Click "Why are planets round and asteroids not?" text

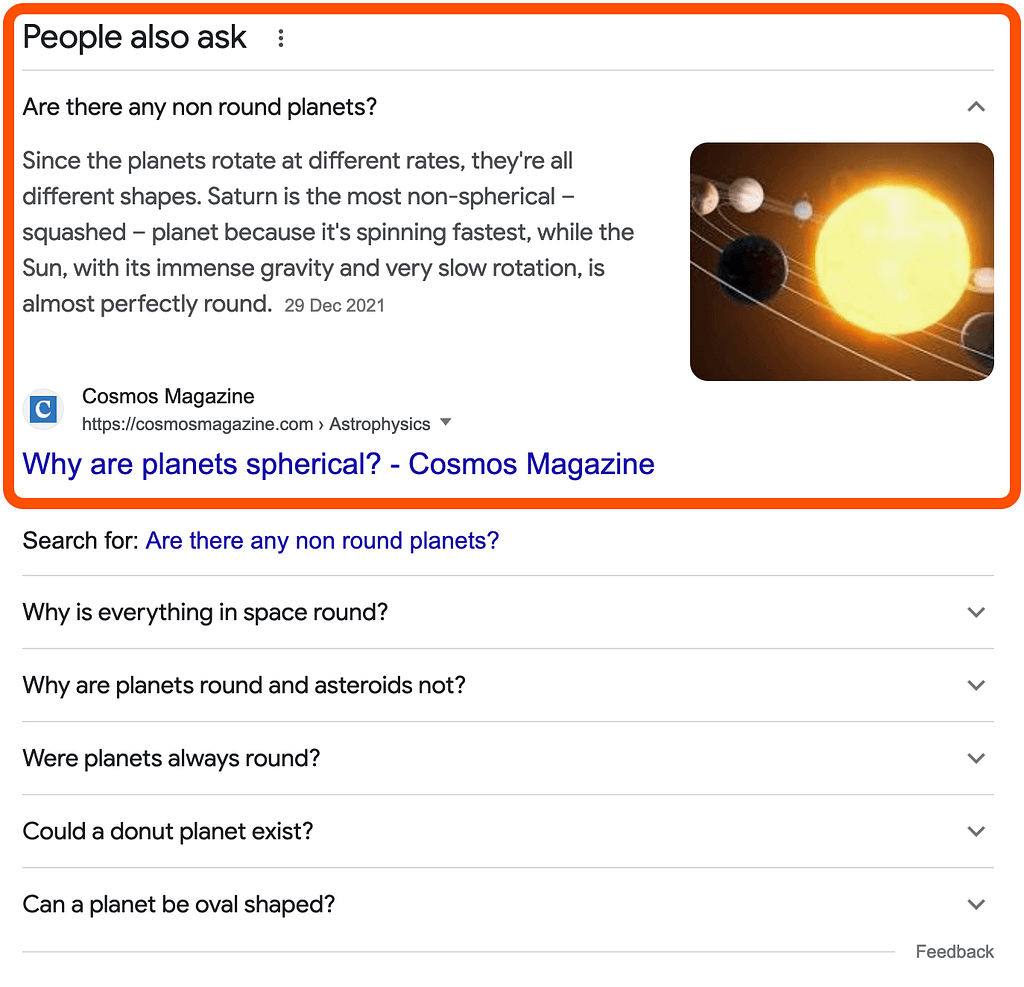tap(244, 685)
